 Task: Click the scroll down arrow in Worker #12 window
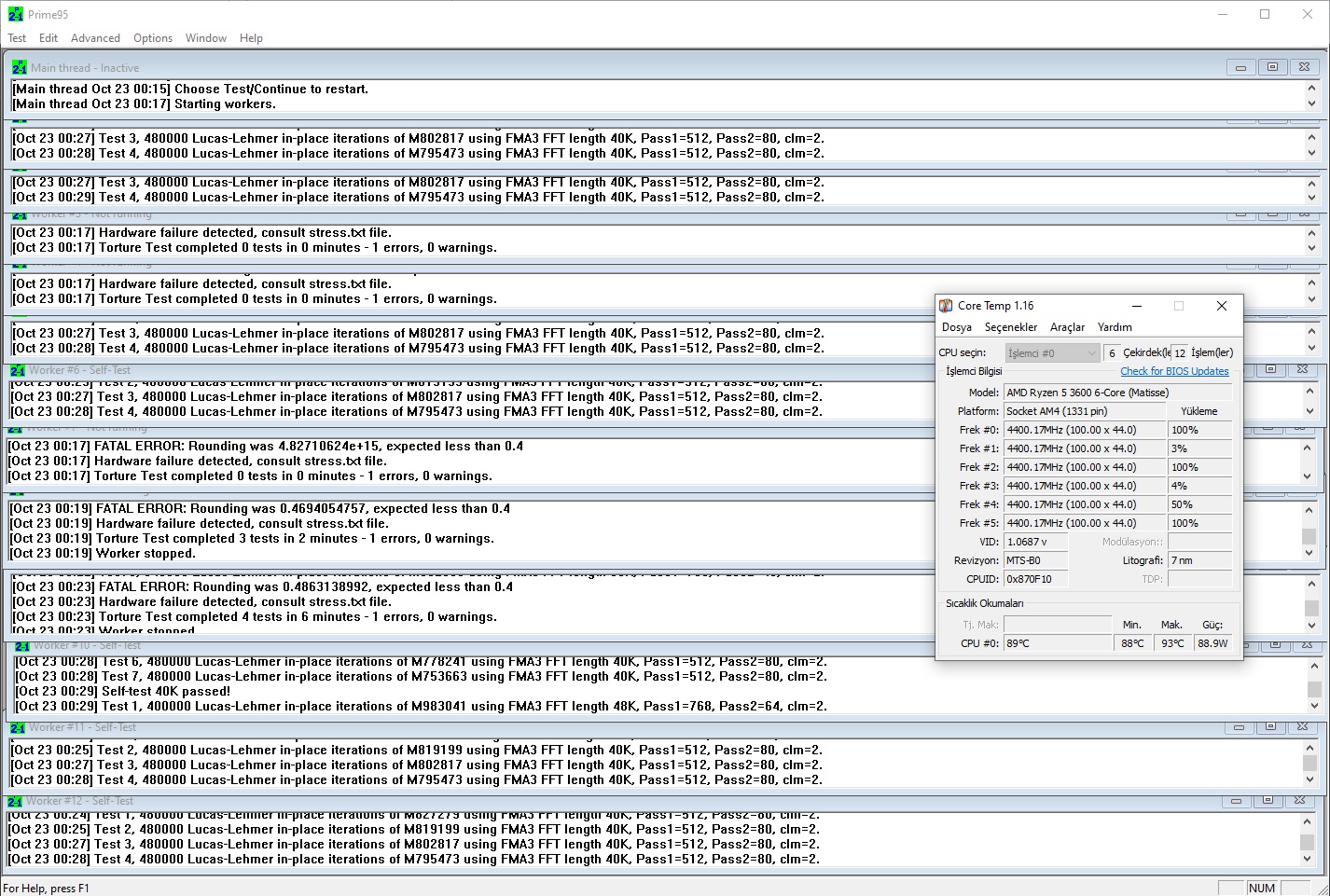click(x=1308, y=859)
